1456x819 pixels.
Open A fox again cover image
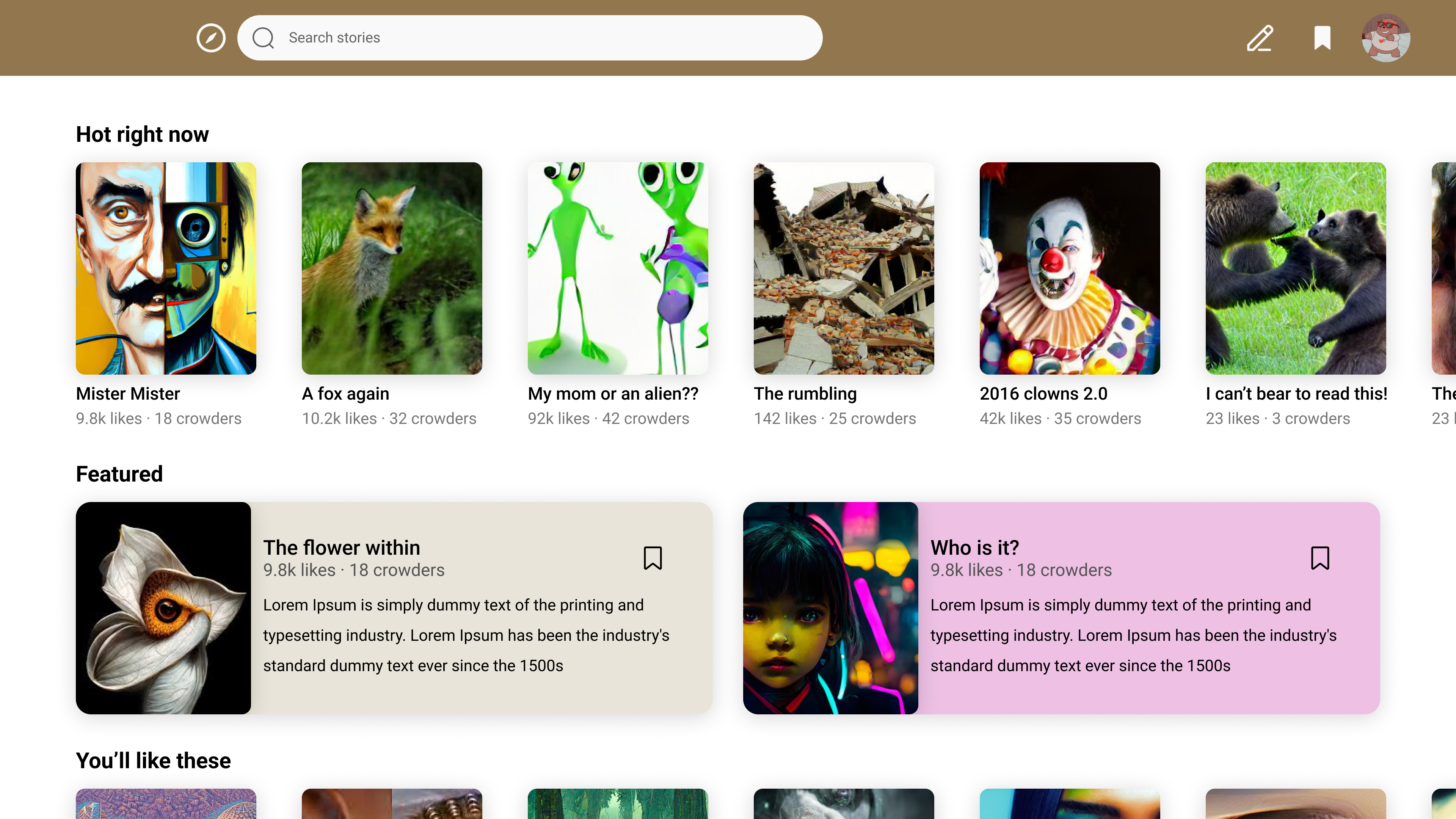(392, 268)
